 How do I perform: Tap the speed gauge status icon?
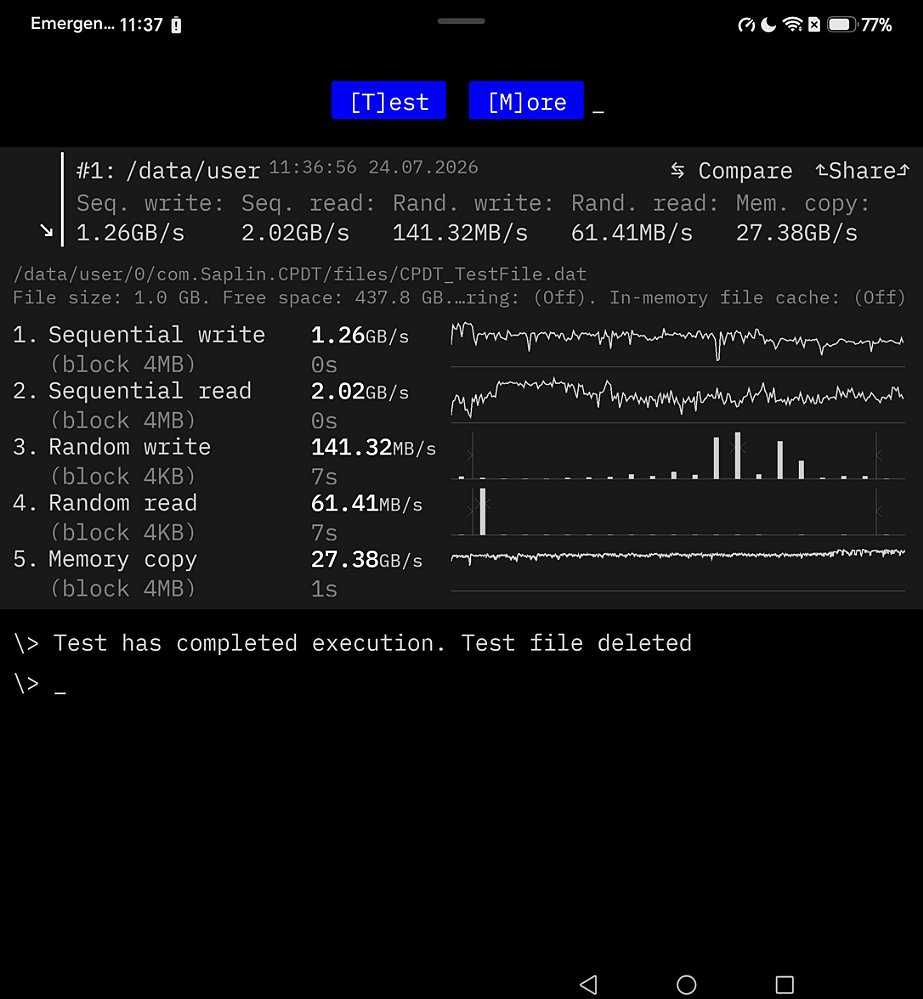click(x=746, y=25)
